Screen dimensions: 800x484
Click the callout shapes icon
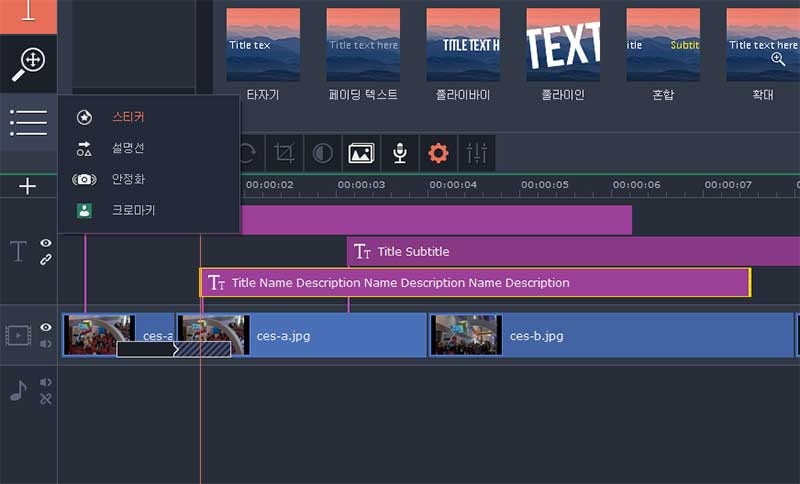point(84,148)
